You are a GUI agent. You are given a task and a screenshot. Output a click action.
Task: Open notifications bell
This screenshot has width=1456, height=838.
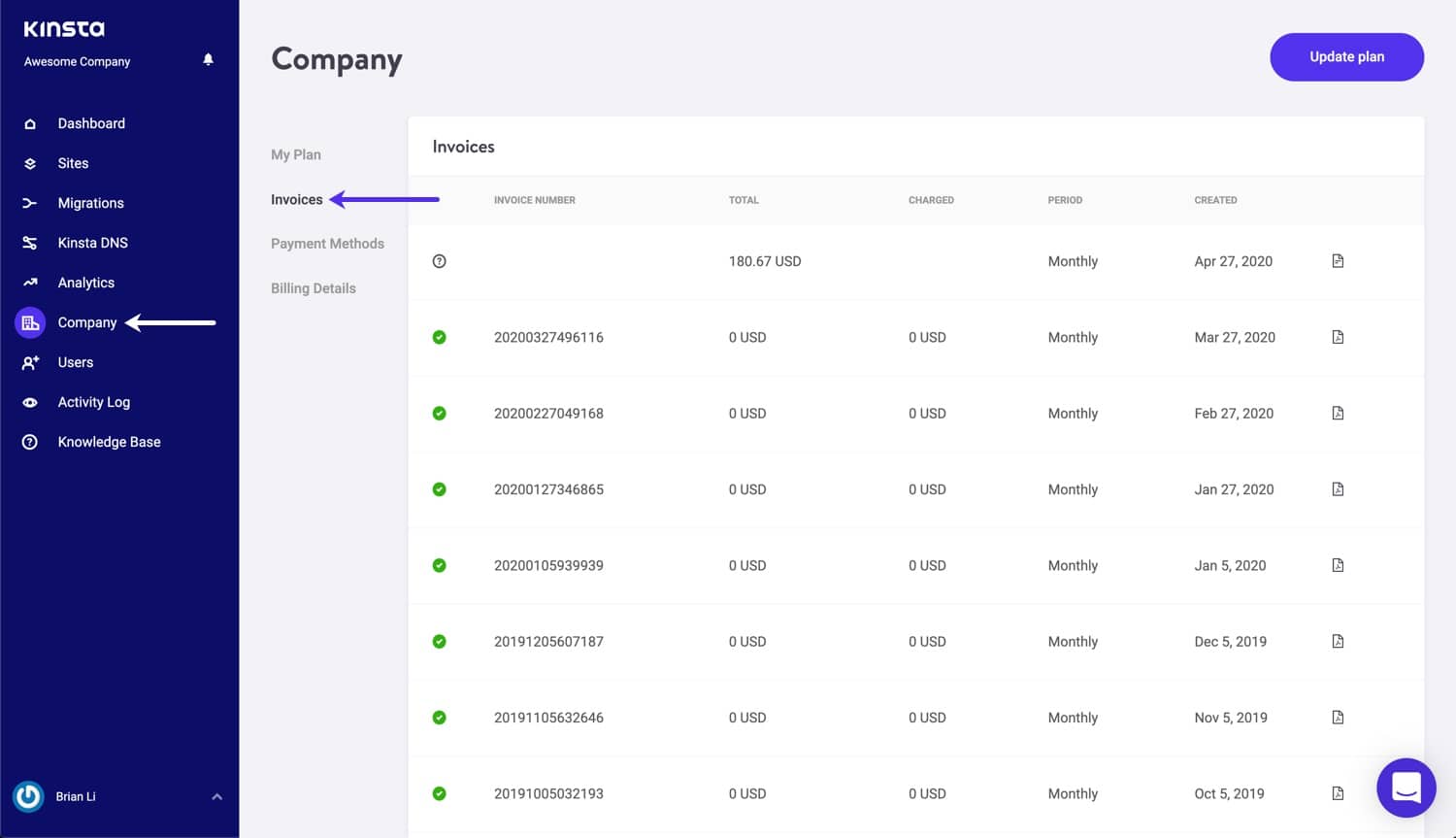click(x=208, y=60)
